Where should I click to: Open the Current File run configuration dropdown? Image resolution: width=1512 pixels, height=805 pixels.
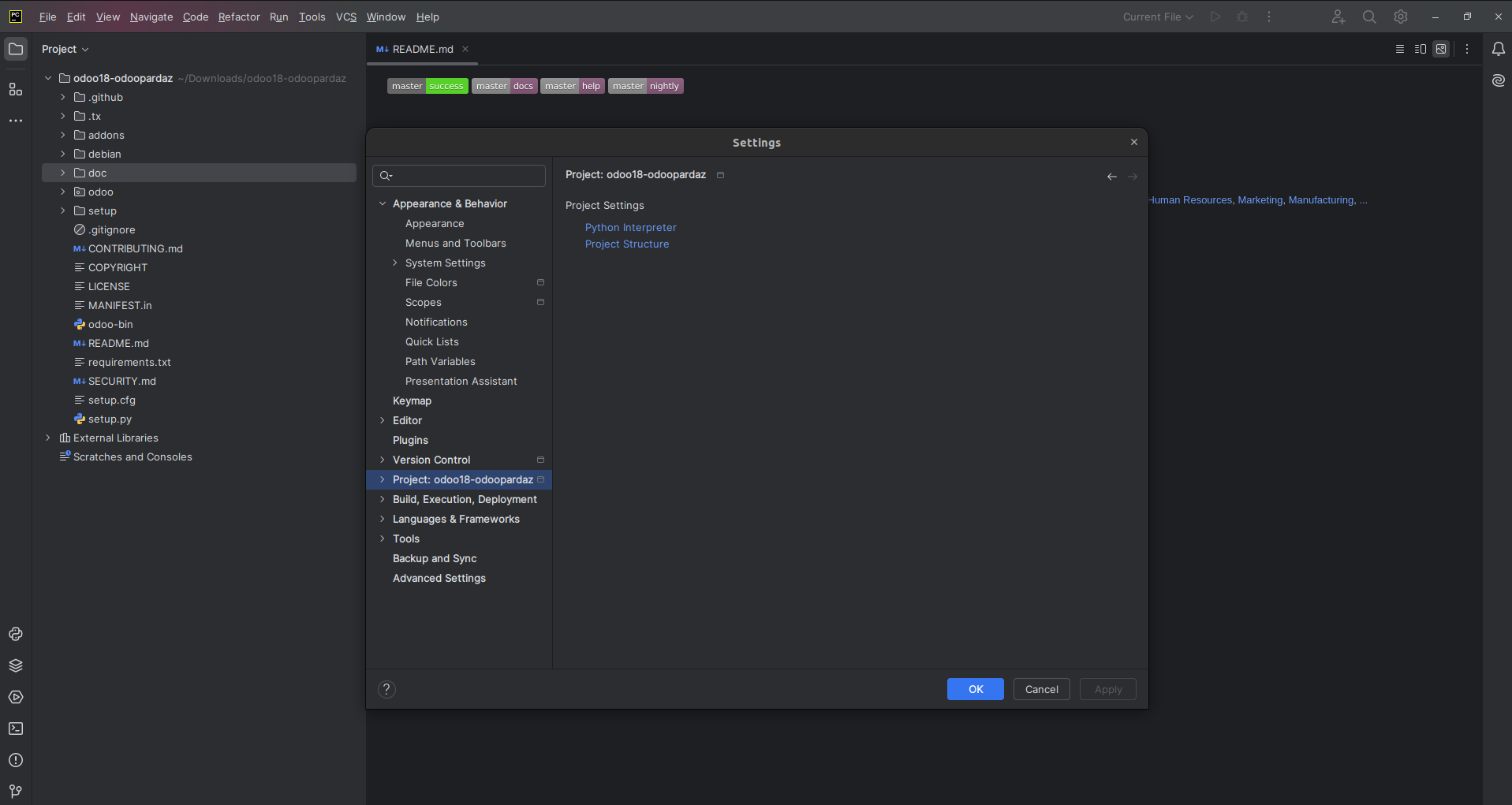[1158, 17]
